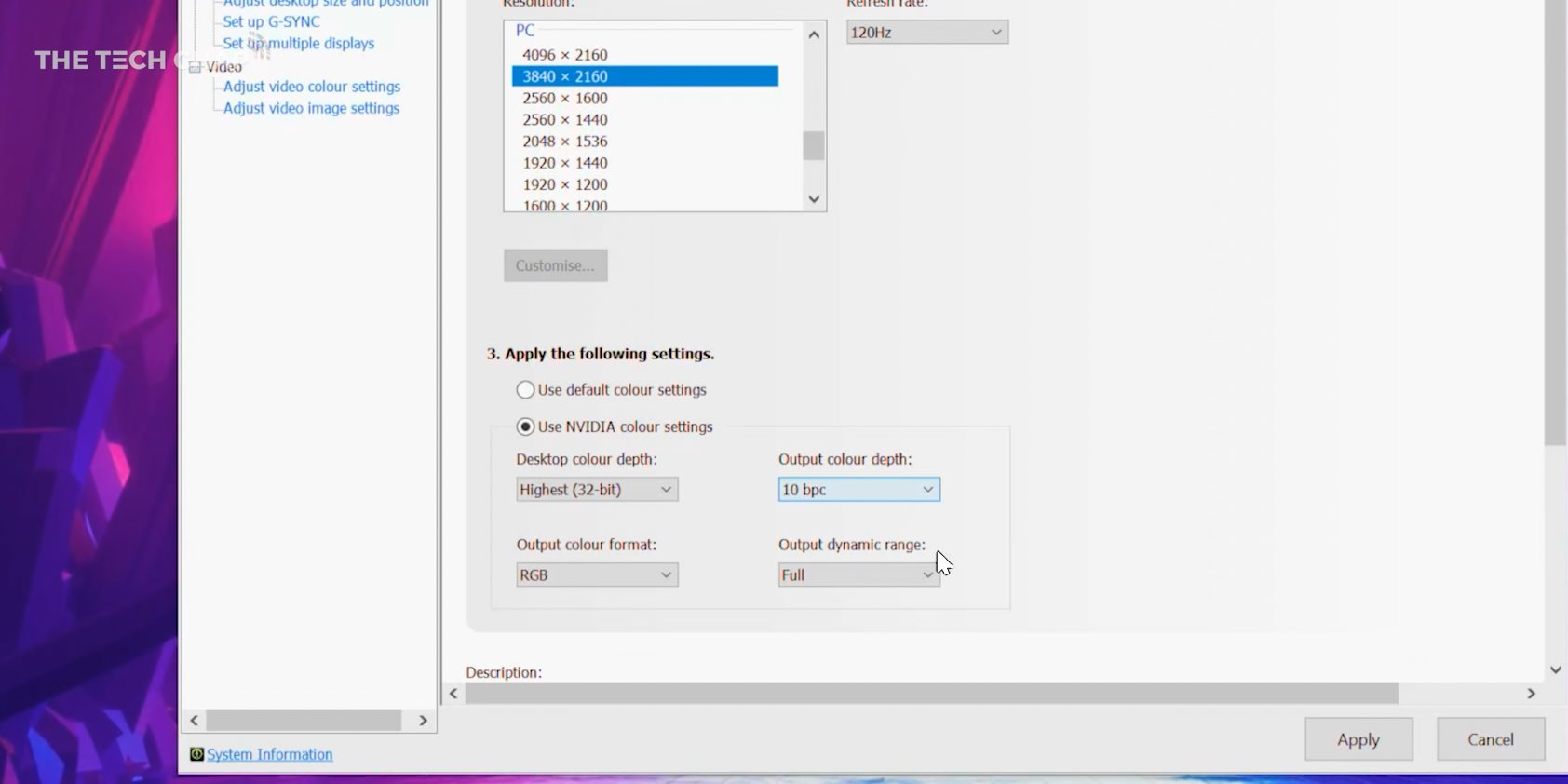Open Desktop colour depth dropdown
1568x784 pixels.
(597, 490)
